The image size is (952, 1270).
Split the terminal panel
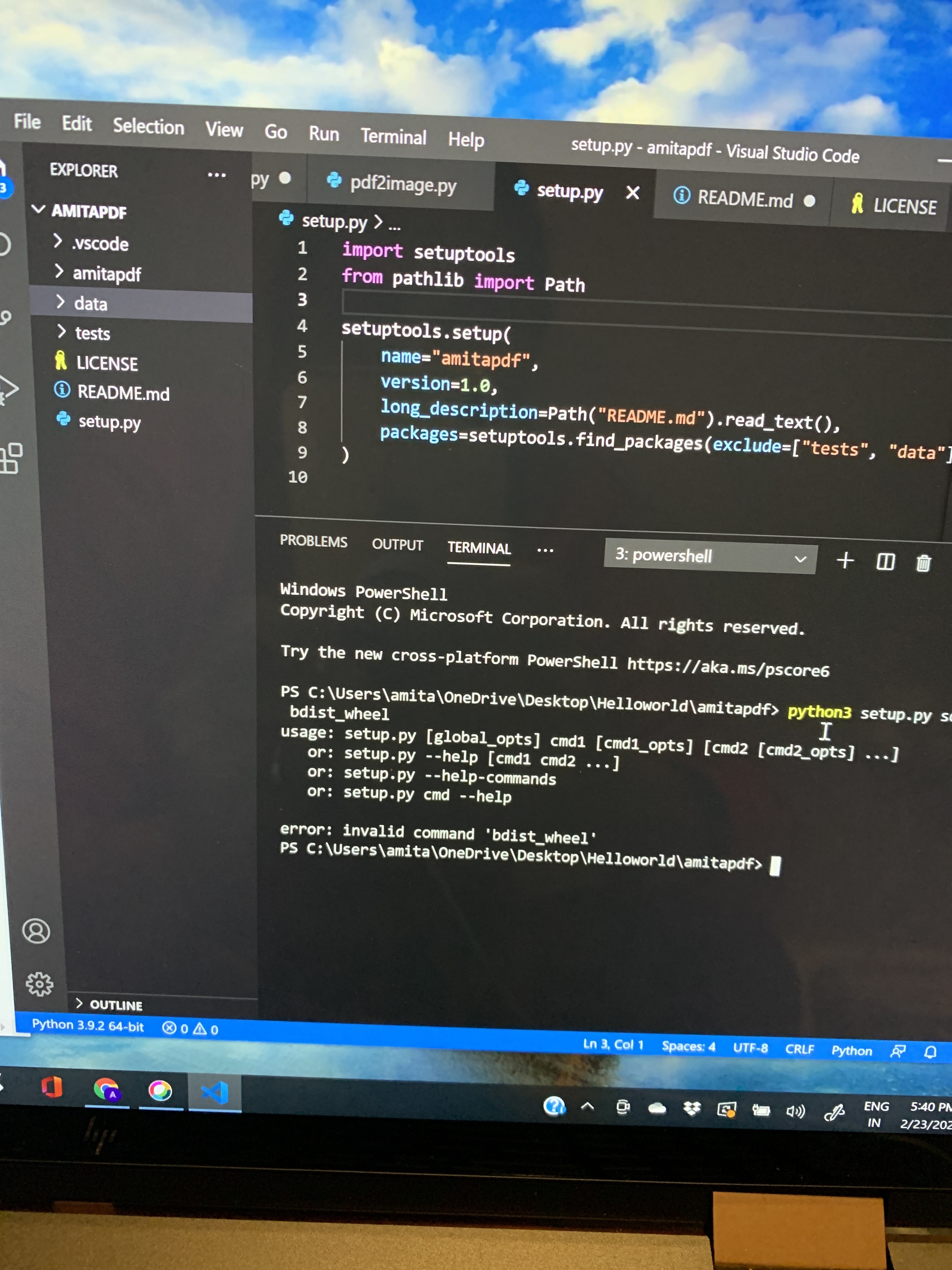(885, 562)
